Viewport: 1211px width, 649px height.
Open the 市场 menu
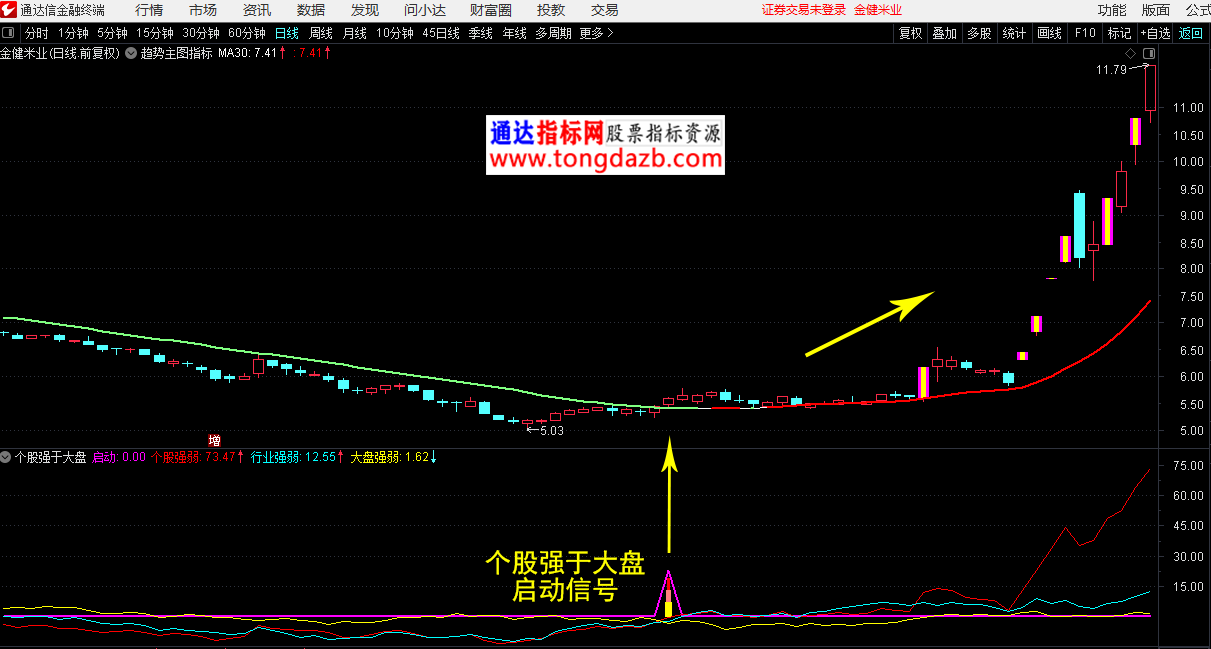coord(203,10)
